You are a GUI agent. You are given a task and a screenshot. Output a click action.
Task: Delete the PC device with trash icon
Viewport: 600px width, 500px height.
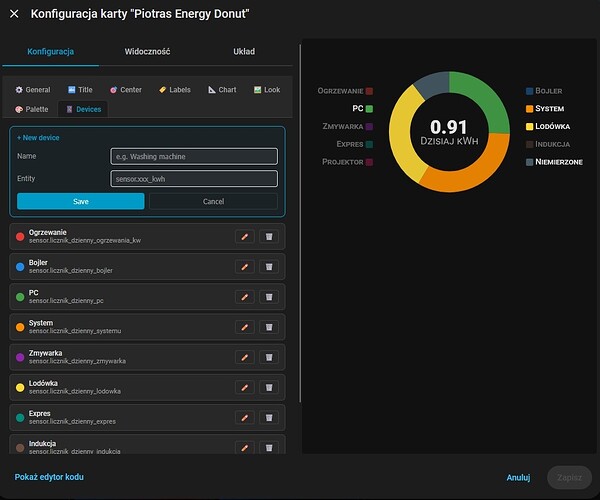coord(269,297)
